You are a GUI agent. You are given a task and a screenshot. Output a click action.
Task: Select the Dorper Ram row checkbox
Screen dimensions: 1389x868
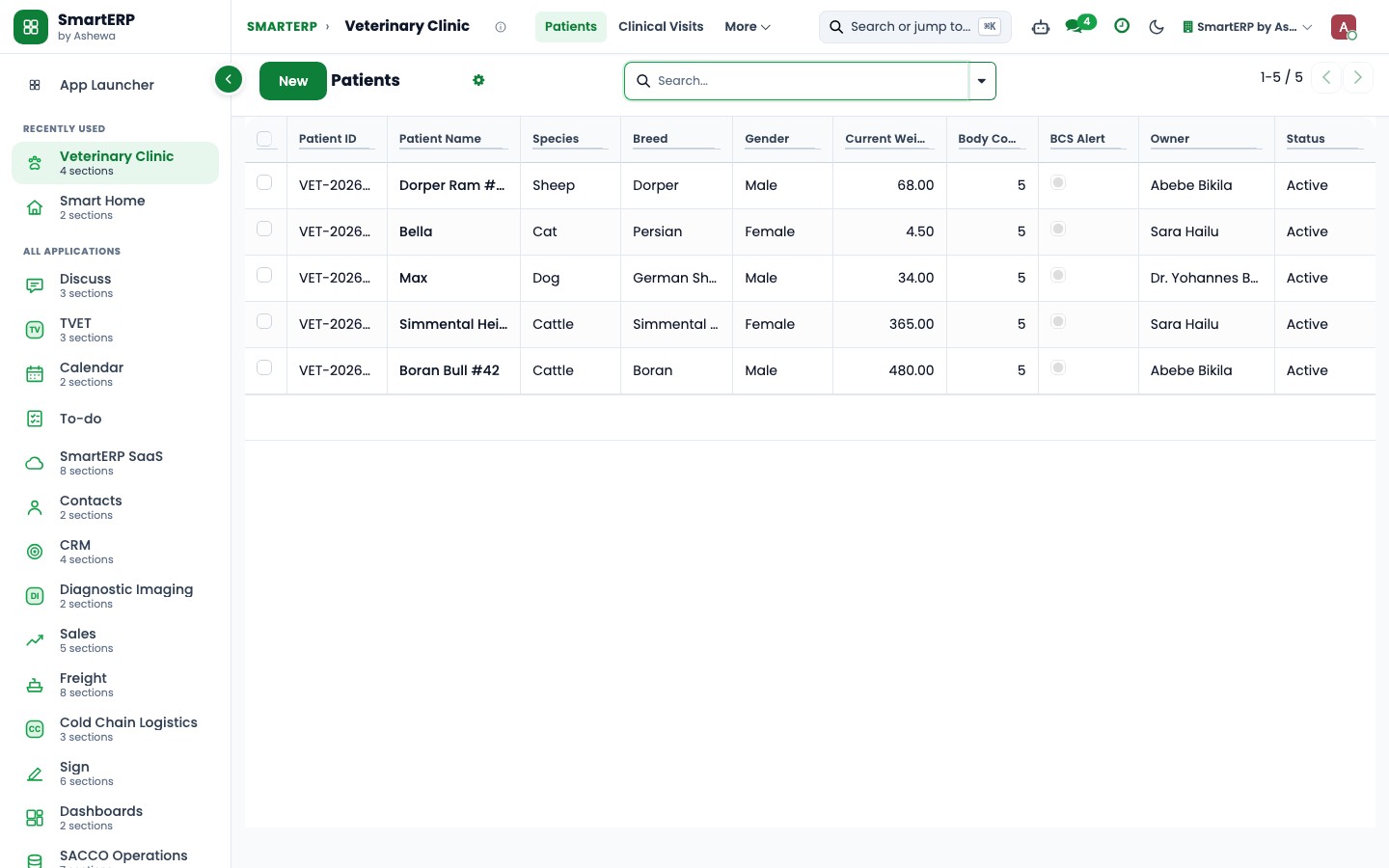(x=264, y=182)
